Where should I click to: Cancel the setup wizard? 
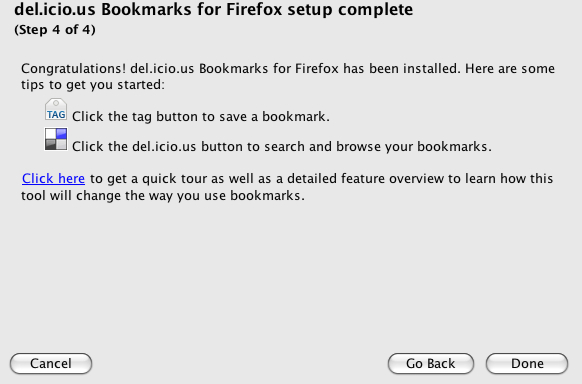point(51,363)
